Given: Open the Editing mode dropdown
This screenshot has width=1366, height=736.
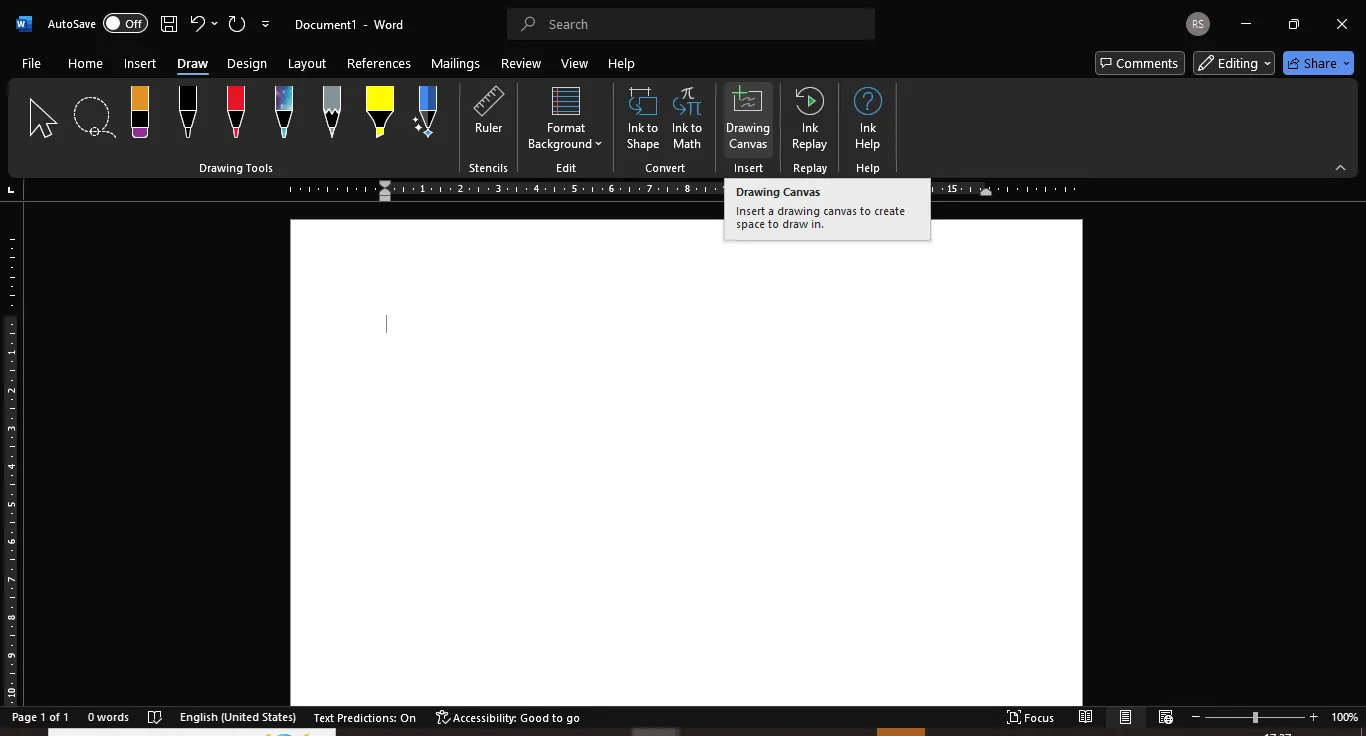Looking at the screenshot, I should tap(1234, 63).
